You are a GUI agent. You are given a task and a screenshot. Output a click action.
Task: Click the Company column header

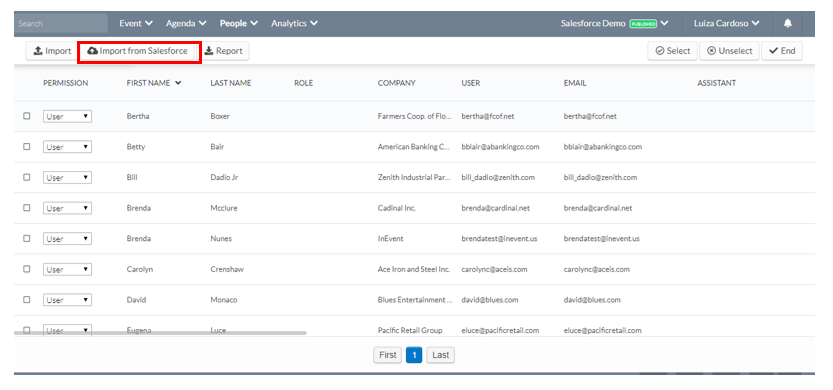pyautogui.click(x=396, y=83)
